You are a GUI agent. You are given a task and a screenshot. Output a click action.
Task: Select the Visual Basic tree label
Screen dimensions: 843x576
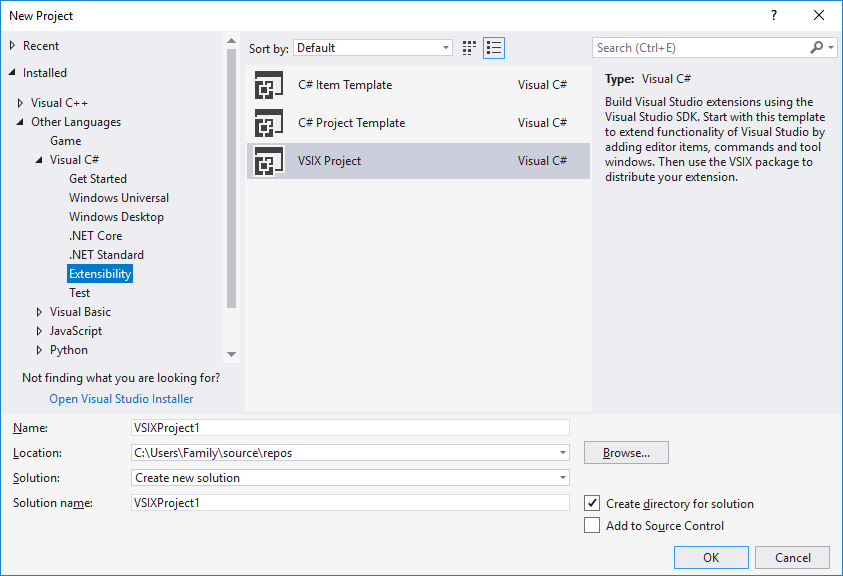tap(80, 312)
